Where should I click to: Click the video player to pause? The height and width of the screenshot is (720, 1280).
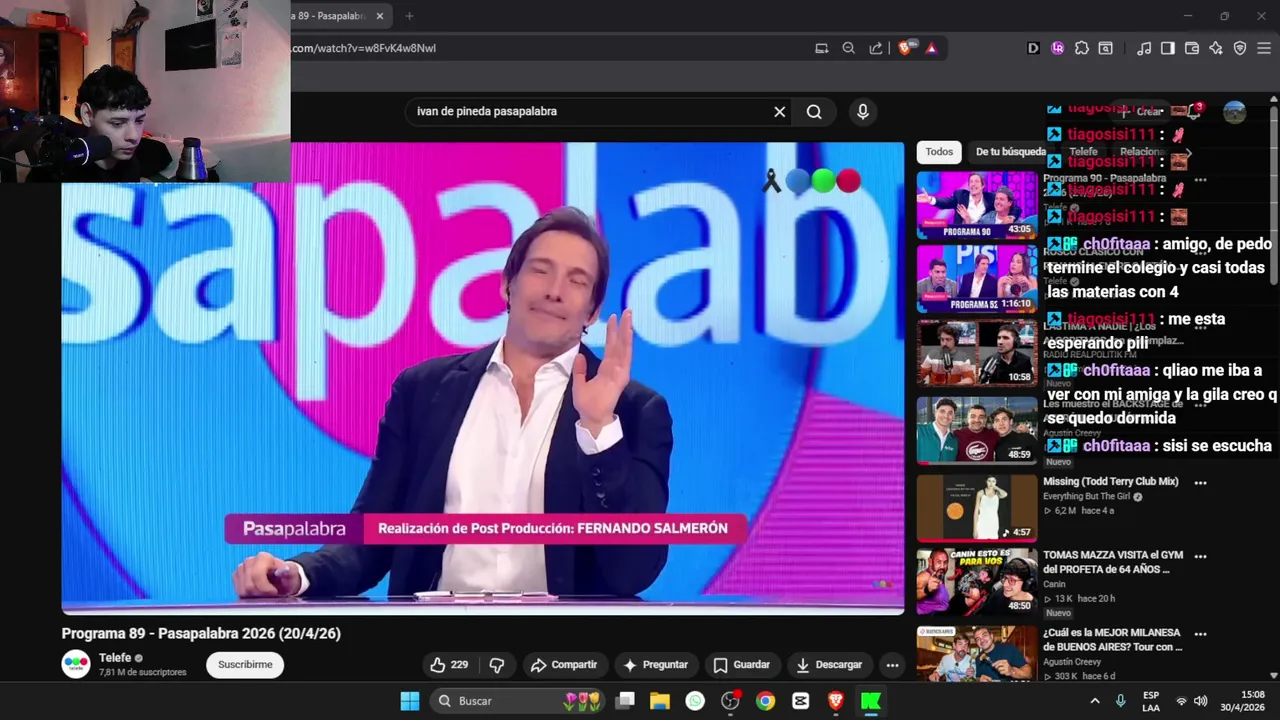pyautogui.click(x=482, y=378)
